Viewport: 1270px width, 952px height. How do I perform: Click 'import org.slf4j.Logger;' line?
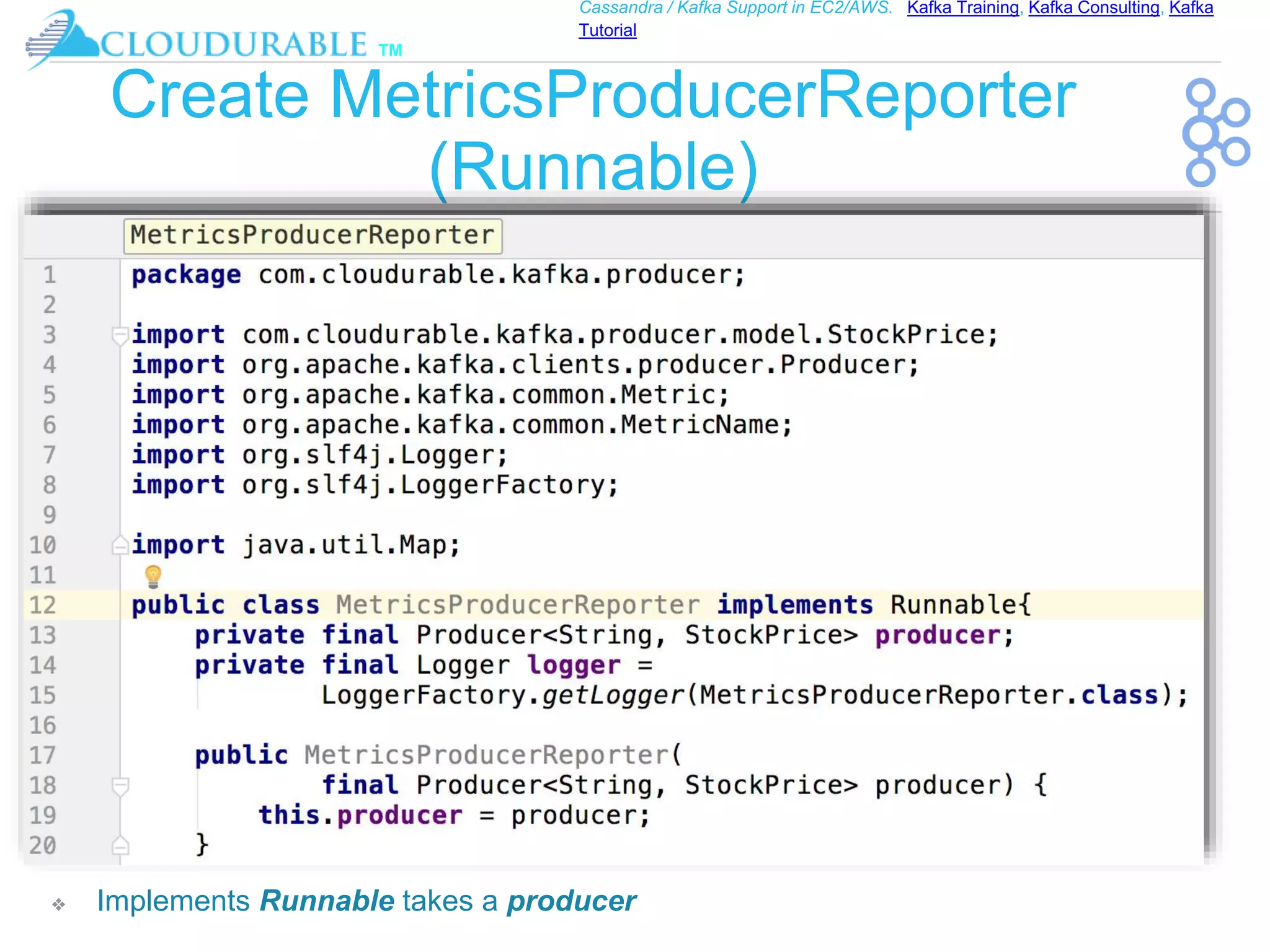coord(320,456)
